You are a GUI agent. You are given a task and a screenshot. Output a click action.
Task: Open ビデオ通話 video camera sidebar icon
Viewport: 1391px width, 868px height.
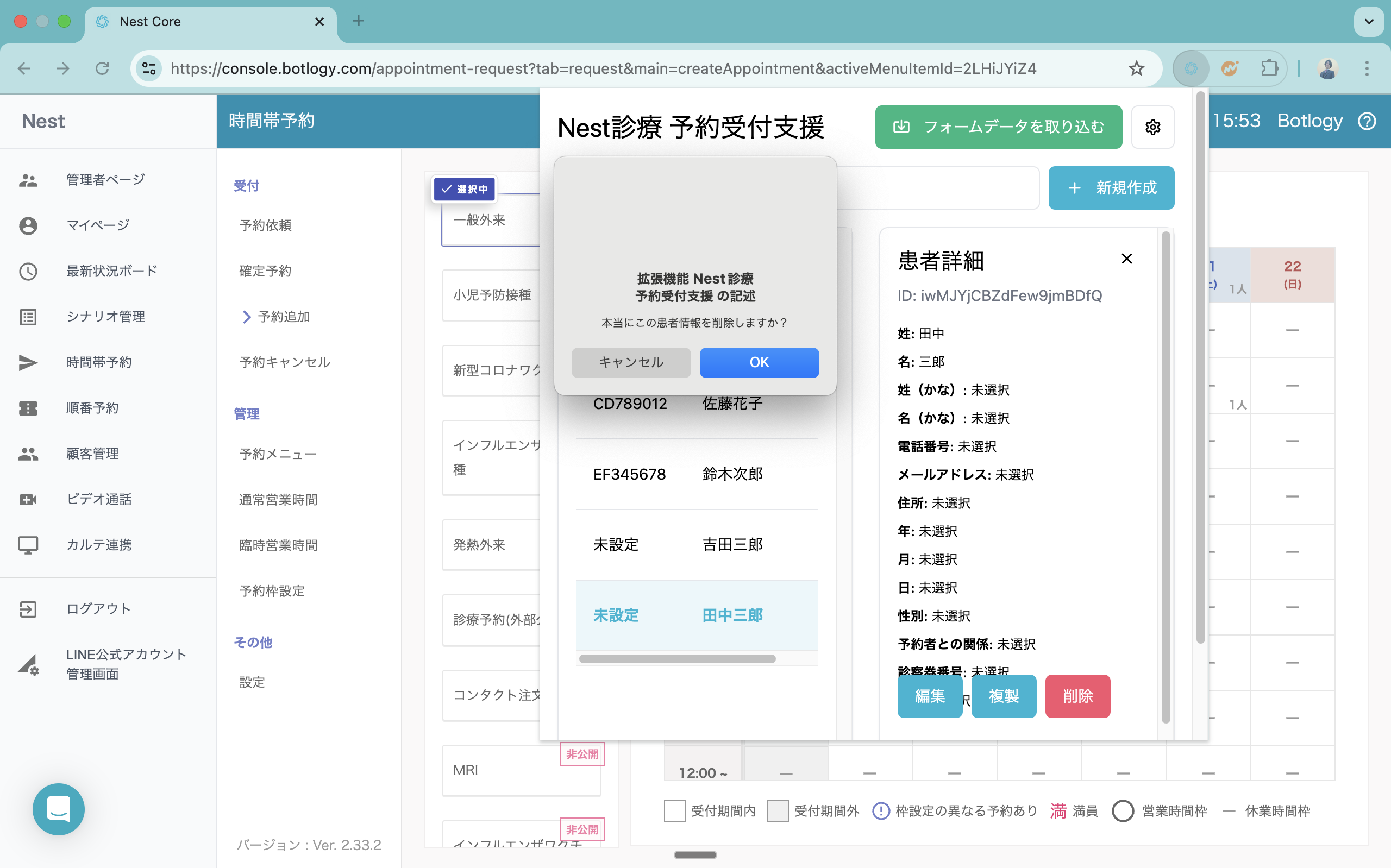[28, 499]
